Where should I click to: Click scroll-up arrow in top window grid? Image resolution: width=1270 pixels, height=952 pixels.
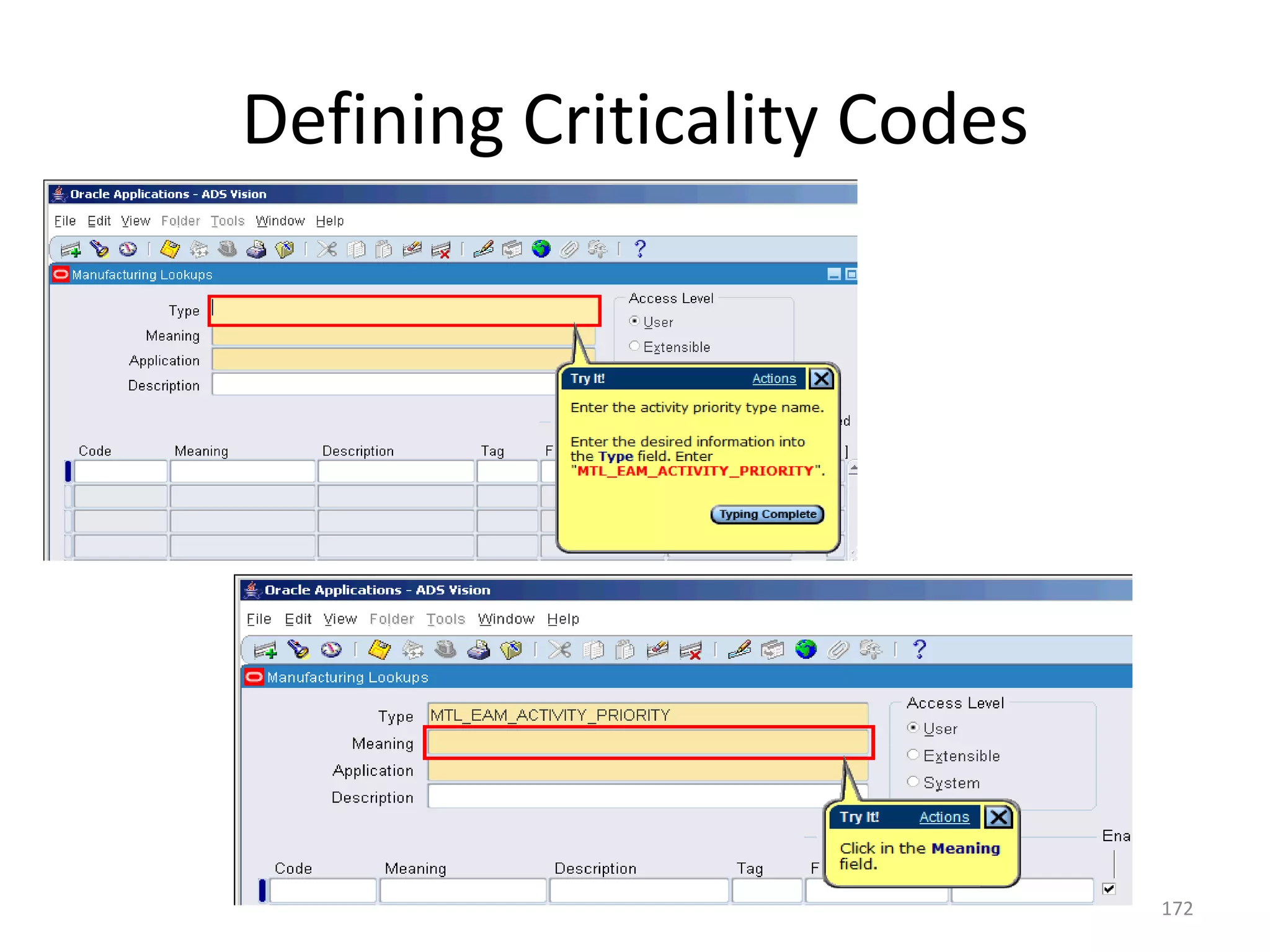[853, 469]
